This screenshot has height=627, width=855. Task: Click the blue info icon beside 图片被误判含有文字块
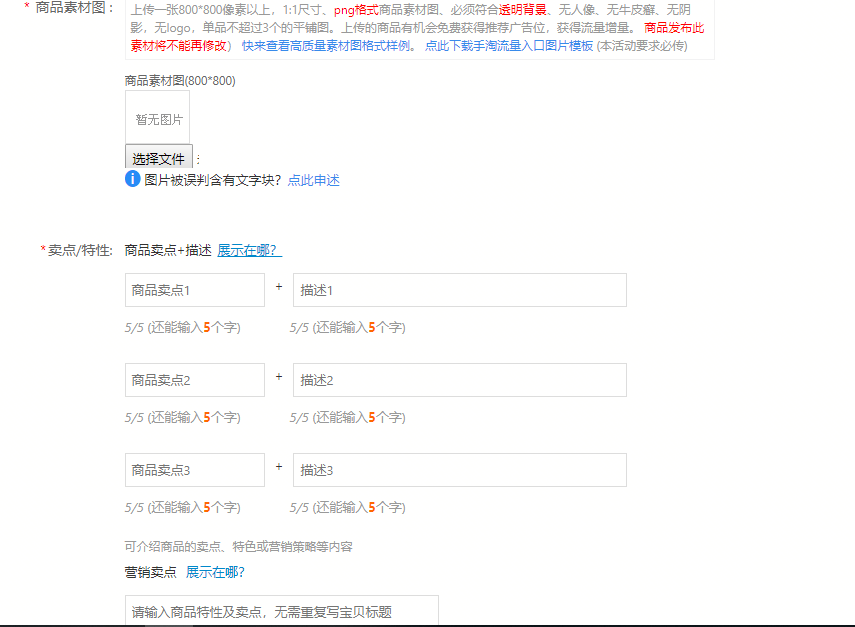pos(133,179)
